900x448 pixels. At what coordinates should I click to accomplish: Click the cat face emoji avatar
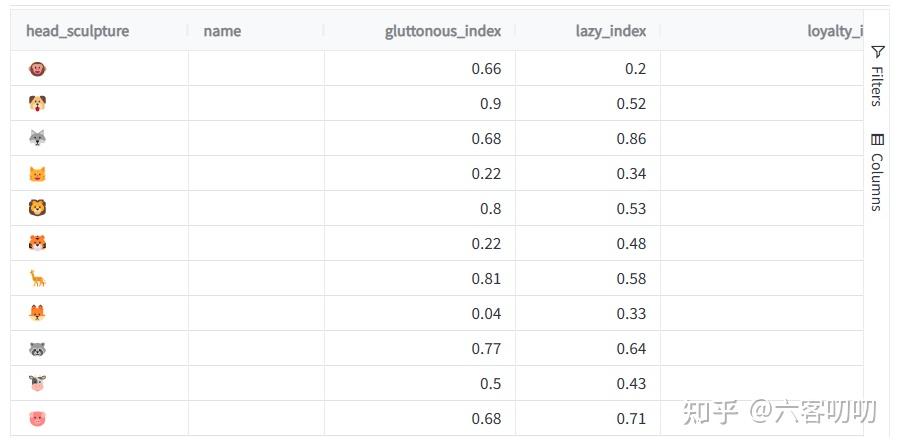point(37,174)
